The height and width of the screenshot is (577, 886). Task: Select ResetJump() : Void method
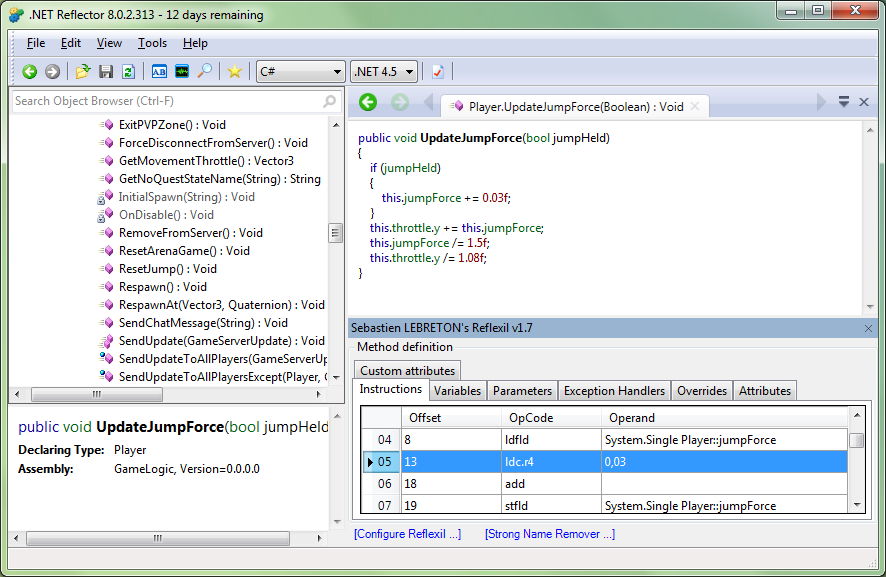tap(168, 269)
